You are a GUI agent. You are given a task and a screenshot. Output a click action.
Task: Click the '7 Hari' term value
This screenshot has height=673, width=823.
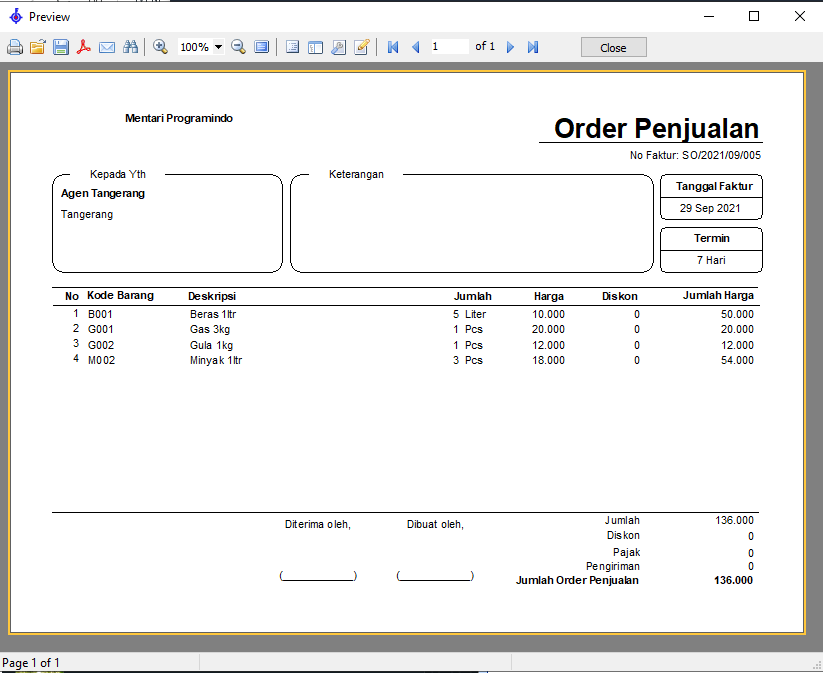pos(711,260)
